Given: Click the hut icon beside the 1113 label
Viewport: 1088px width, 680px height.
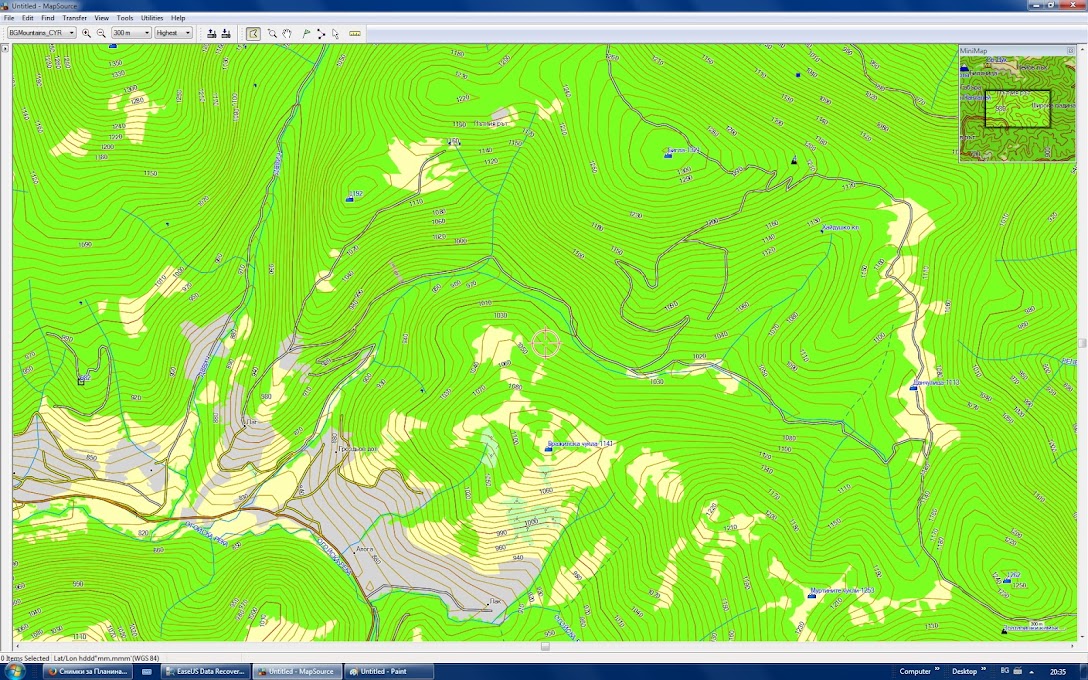Looking at the screenshot, I should [x=913, y=387].
